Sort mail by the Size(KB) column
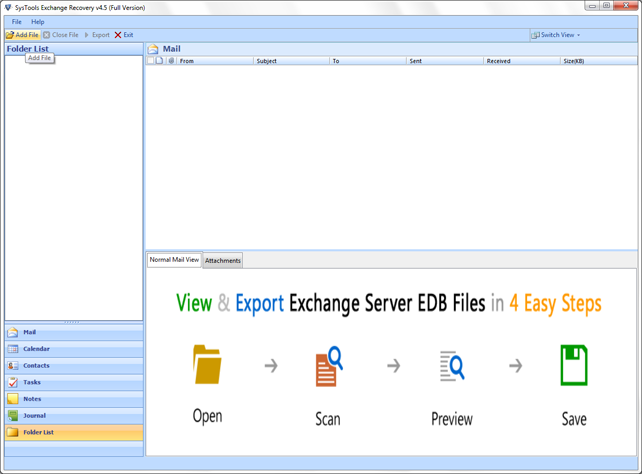This screenshot has width=642, height=474. (598, 61)
